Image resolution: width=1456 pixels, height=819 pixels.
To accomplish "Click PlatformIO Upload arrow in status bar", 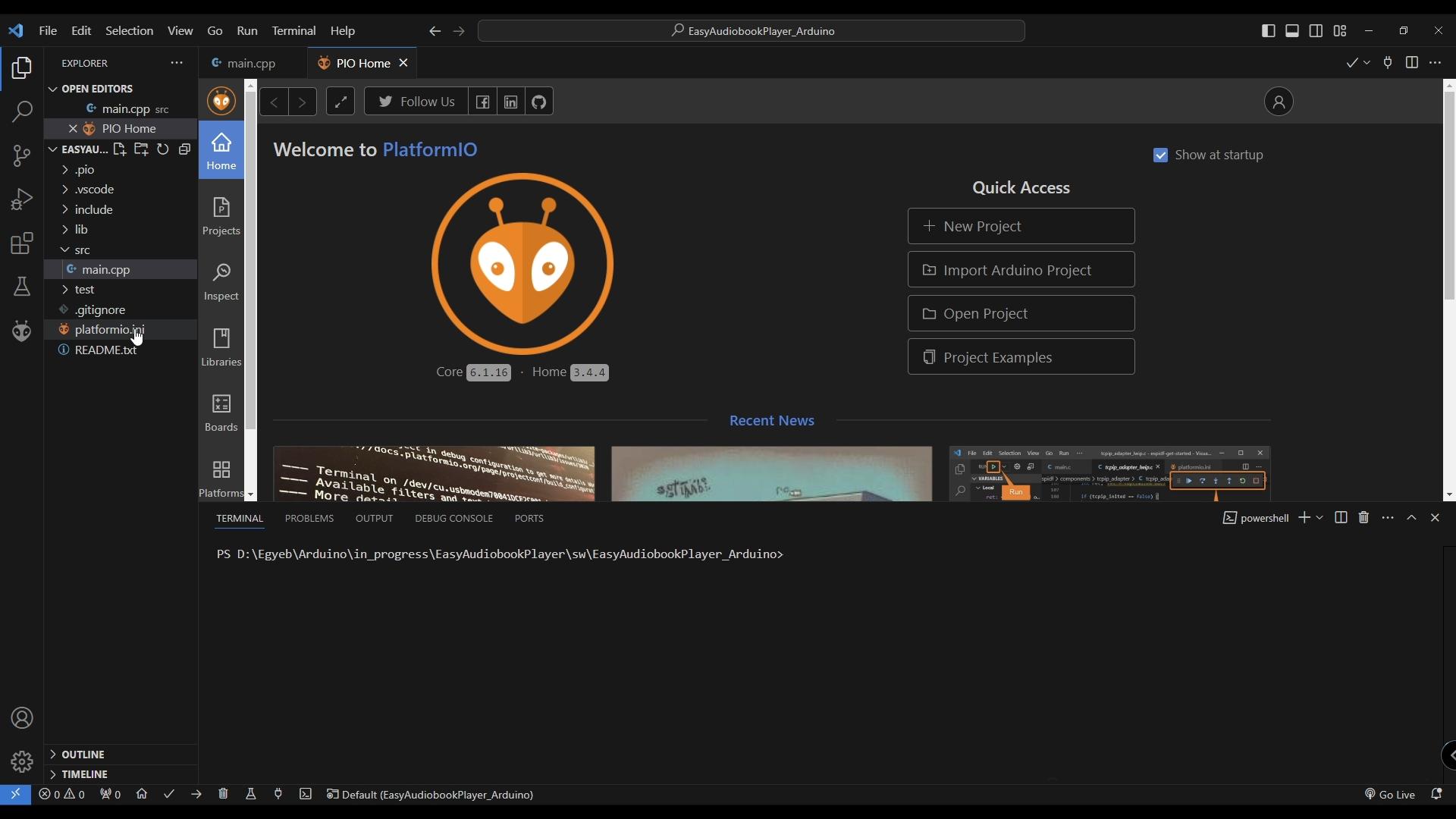I will 196,794.
